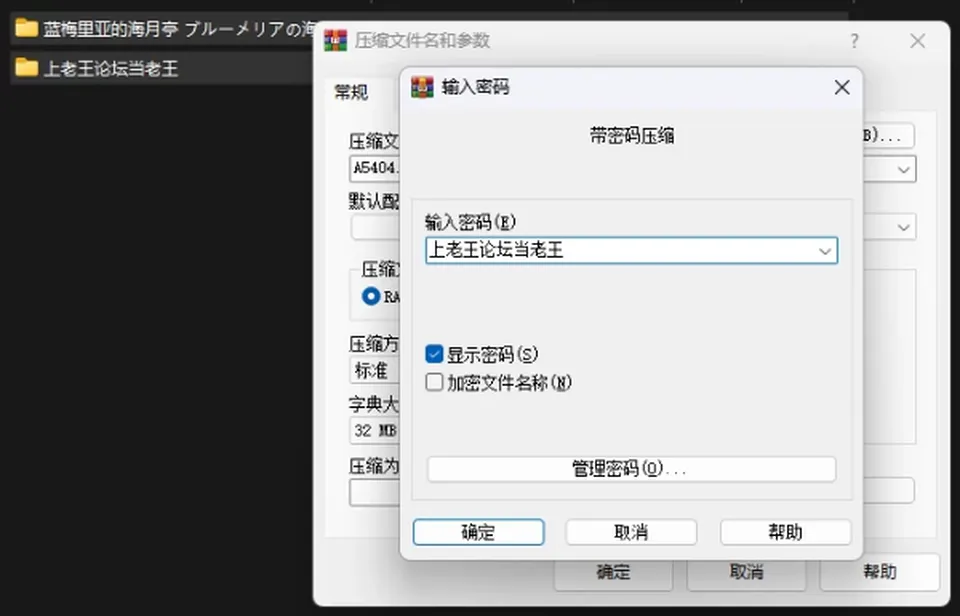Viewport: 960px width, 616px height.
Task: Click 帮助 in the password dialog
Action: 786,532
